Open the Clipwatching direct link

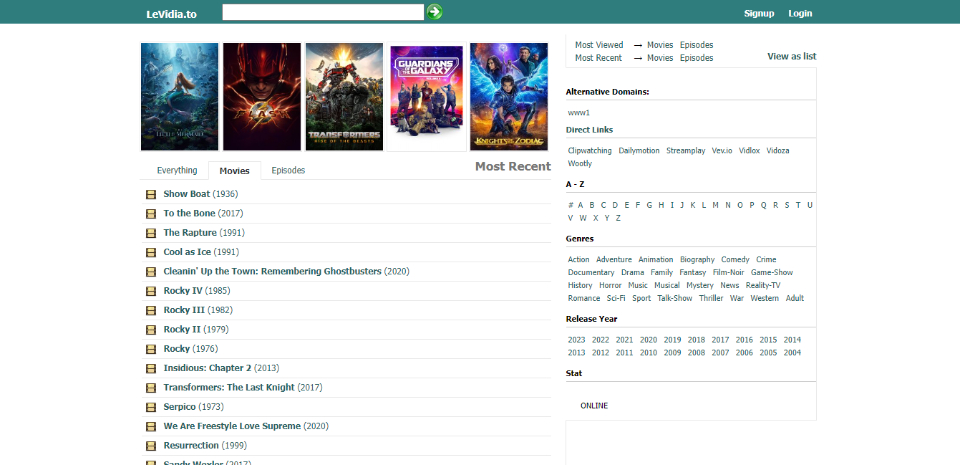pos(590,151)
